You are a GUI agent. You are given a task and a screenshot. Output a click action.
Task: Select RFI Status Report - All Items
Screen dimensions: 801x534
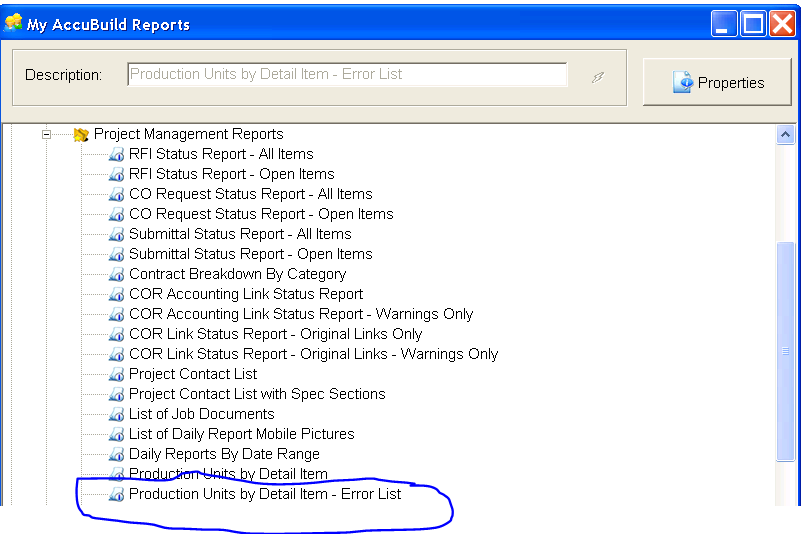(x=221, y=154)
